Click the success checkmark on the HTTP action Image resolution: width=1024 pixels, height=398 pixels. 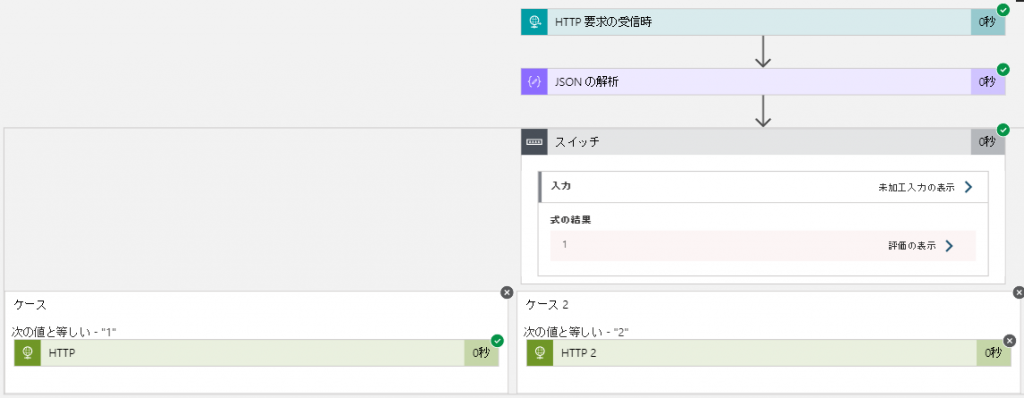497,340
